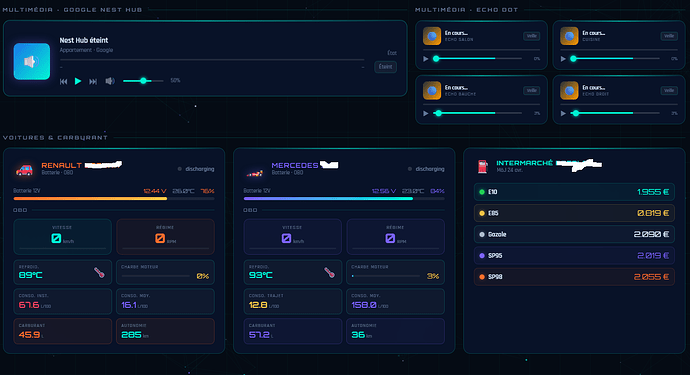Click the RENAULT card title

click(62, 165)
